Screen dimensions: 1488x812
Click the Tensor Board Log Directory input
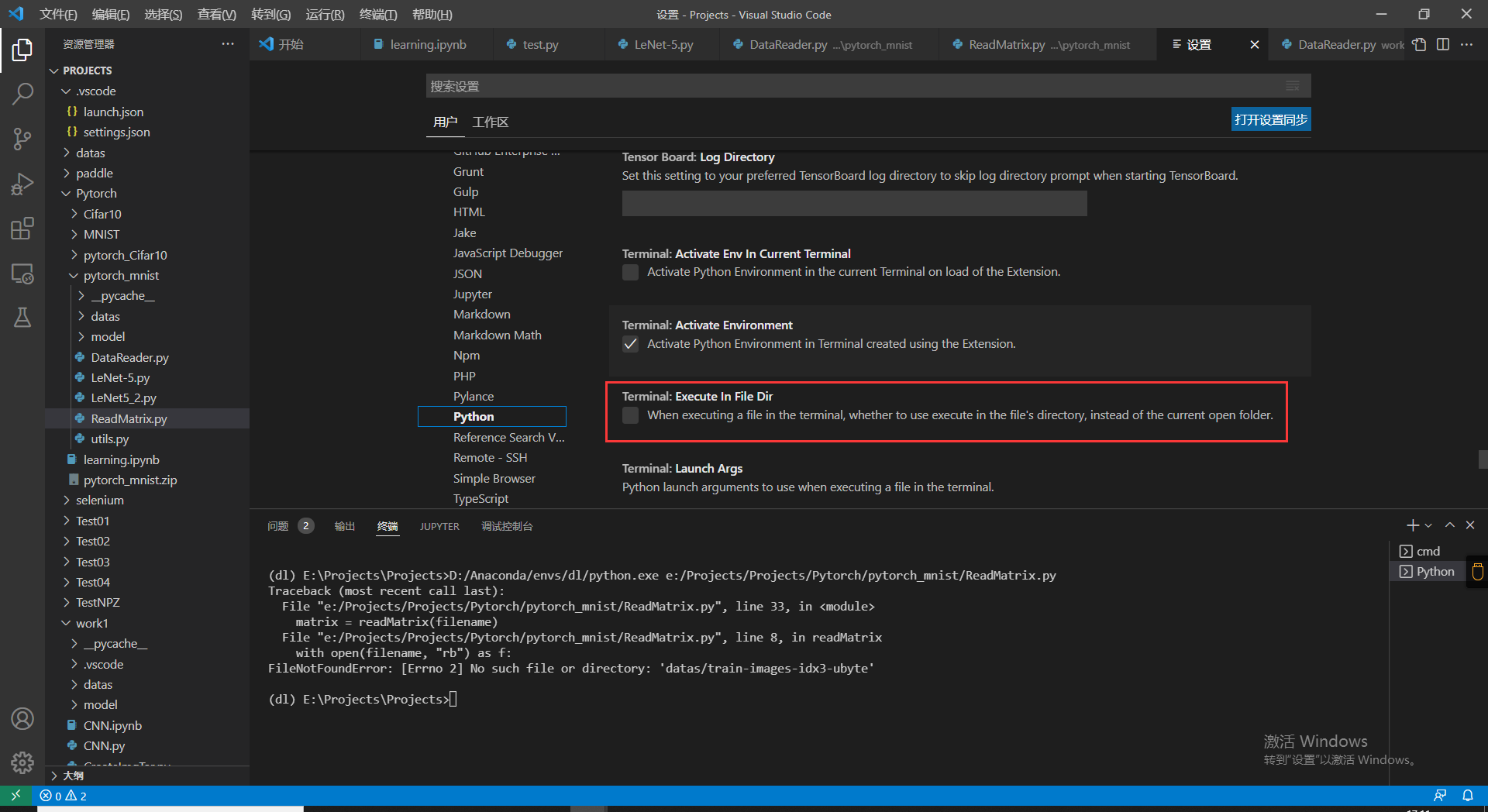(854, 203)
